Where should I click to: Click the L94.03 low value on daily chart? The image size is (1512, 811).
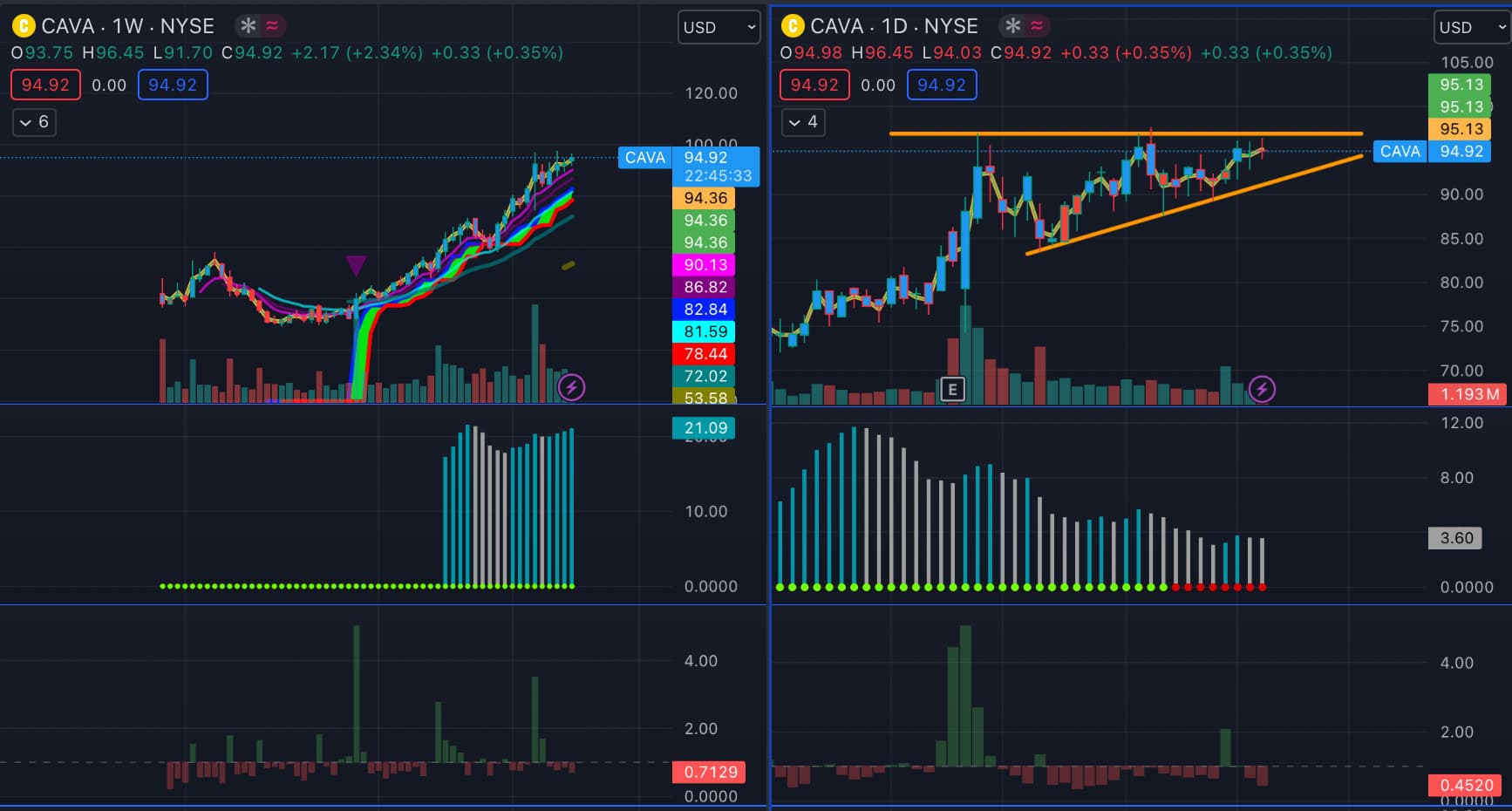pyautogui.click(x=951, y=53)
